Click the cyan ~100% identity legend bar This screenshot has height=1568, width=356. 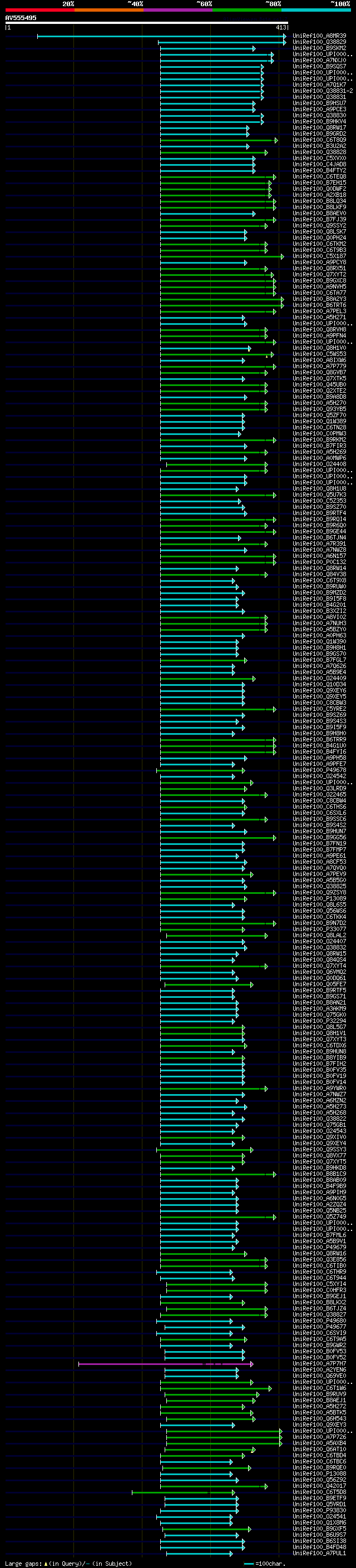pos(316,10)
